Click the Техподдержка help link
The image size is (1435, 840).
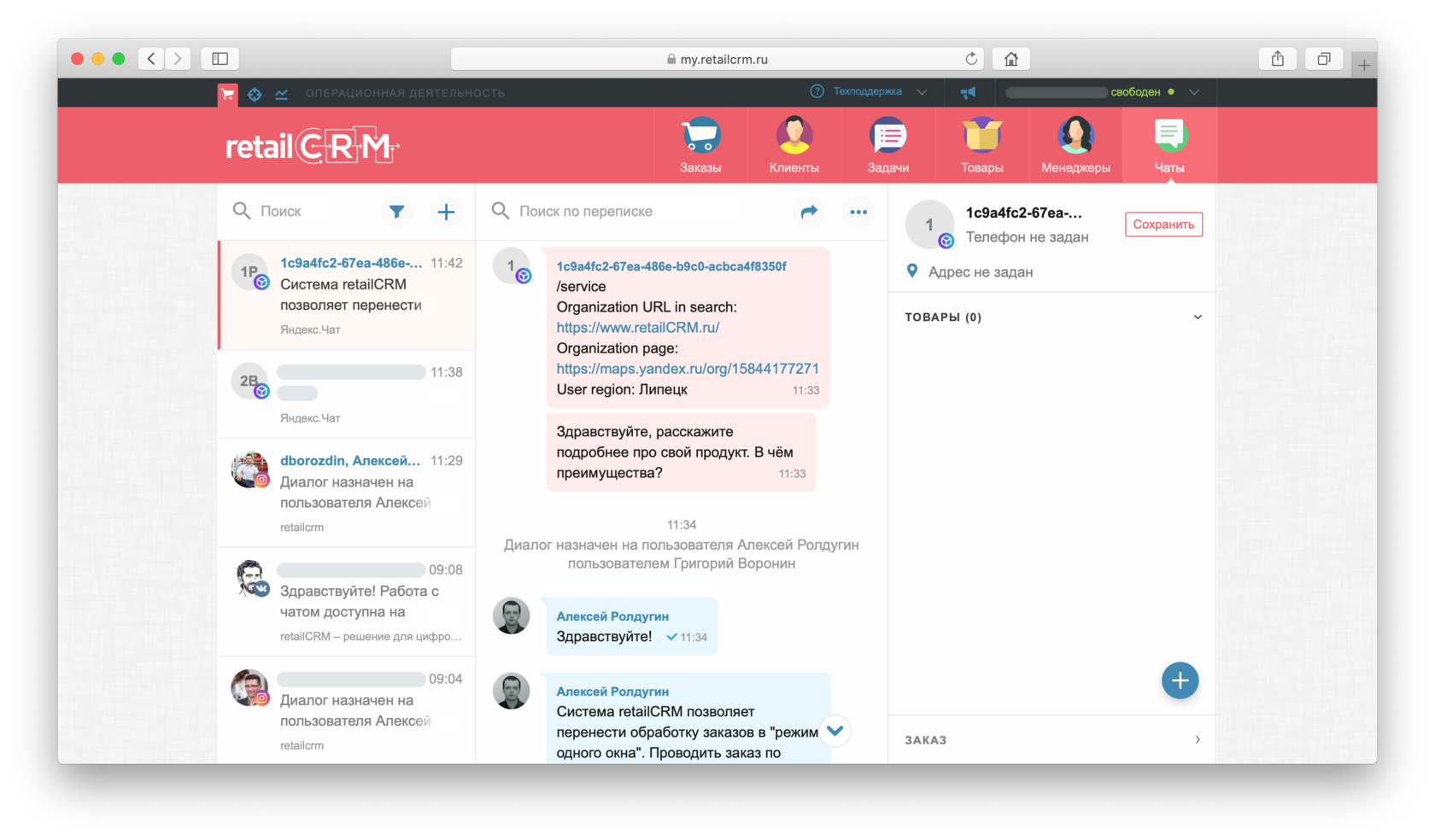[x=867, y=91]
